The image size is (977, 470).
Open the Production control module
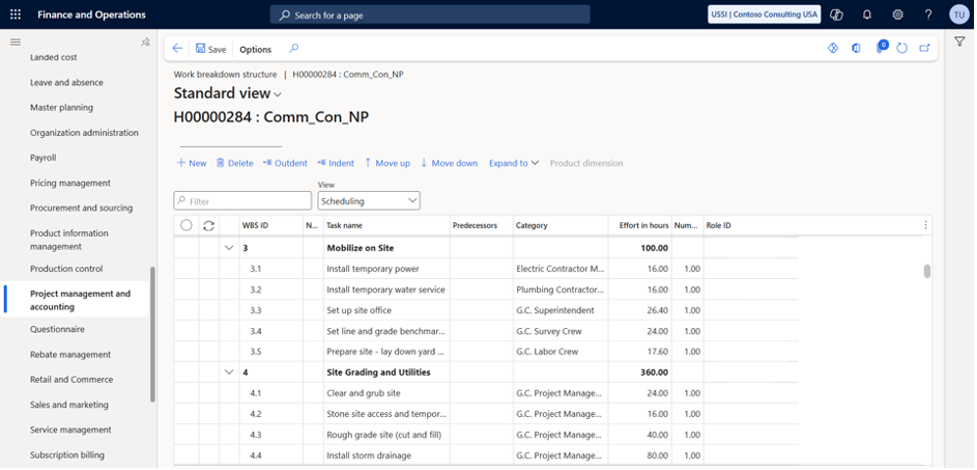[x=66, y=269]
